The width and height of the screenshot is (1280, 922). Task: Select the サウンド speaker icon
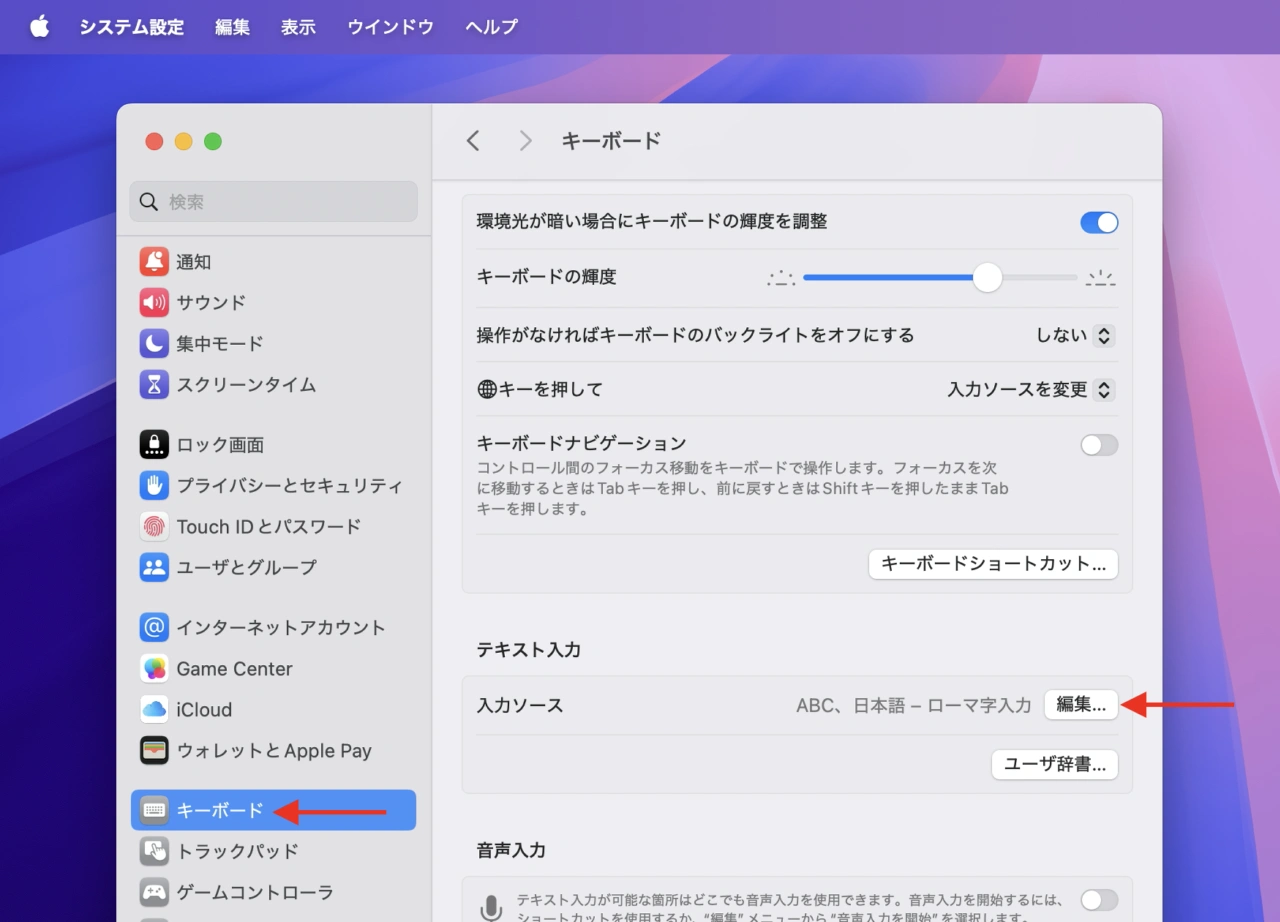point(154,303)
